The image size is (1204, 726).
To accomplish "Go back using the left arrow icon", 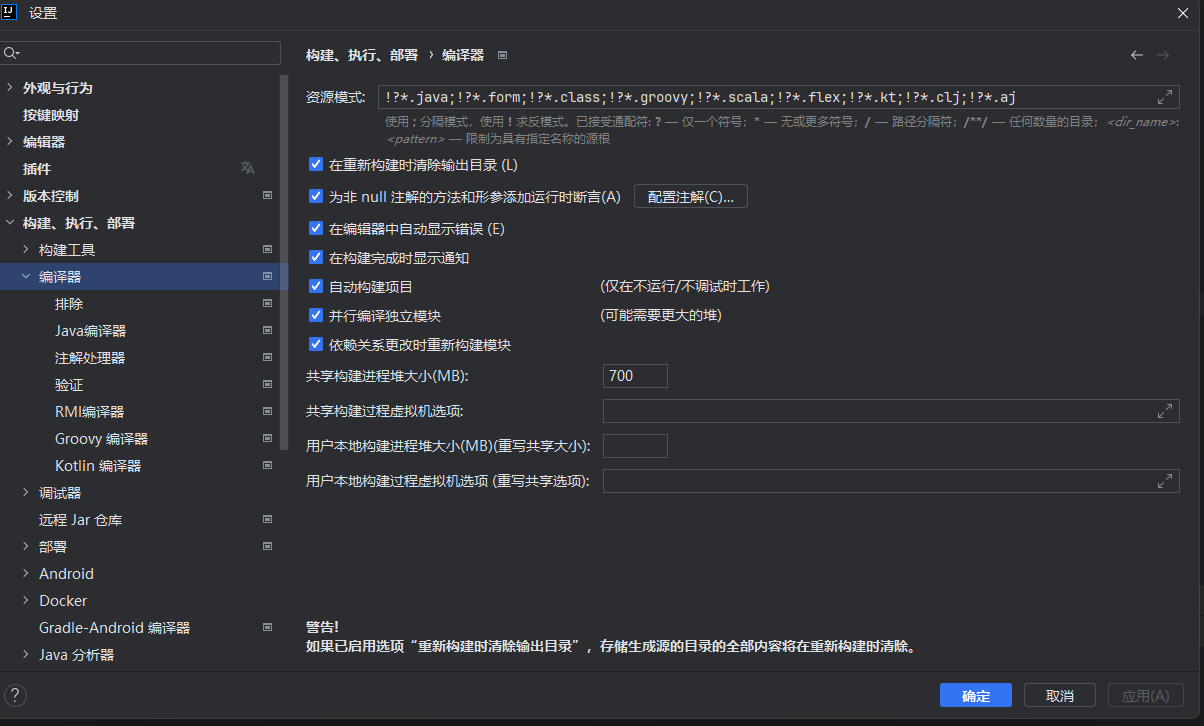I will point(1137,55).
